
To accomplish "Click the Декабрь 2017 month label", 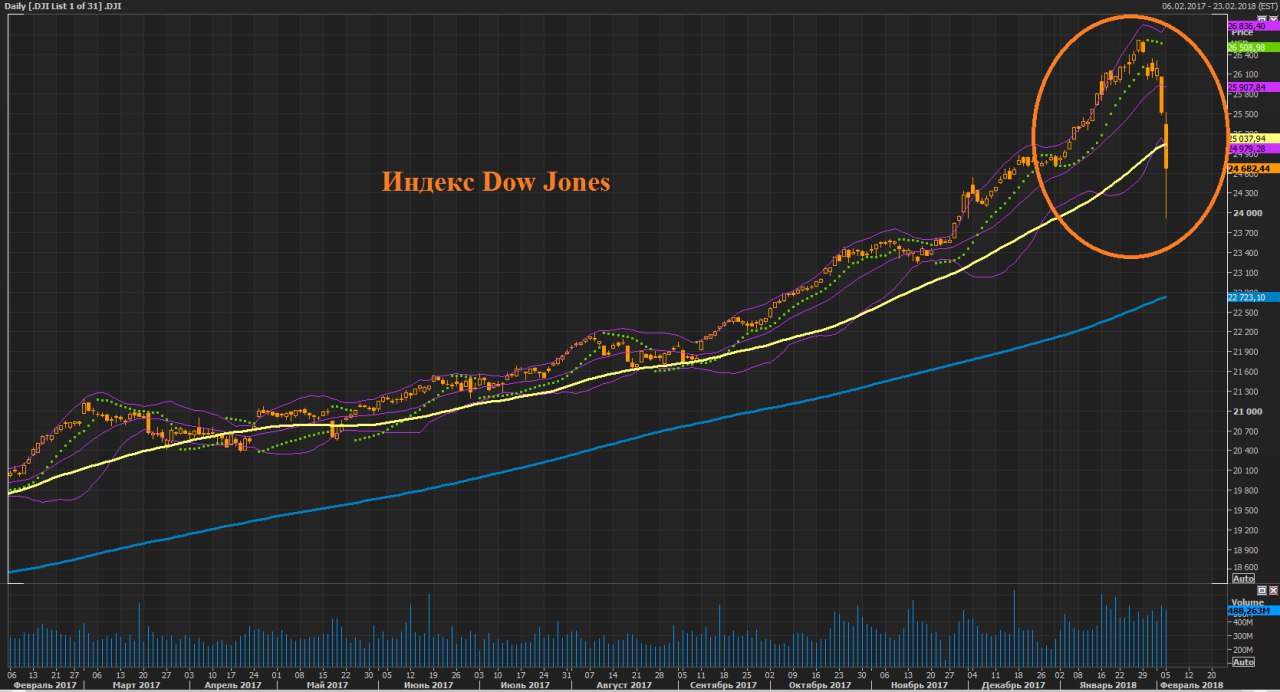I will [x=1013, y=685].
